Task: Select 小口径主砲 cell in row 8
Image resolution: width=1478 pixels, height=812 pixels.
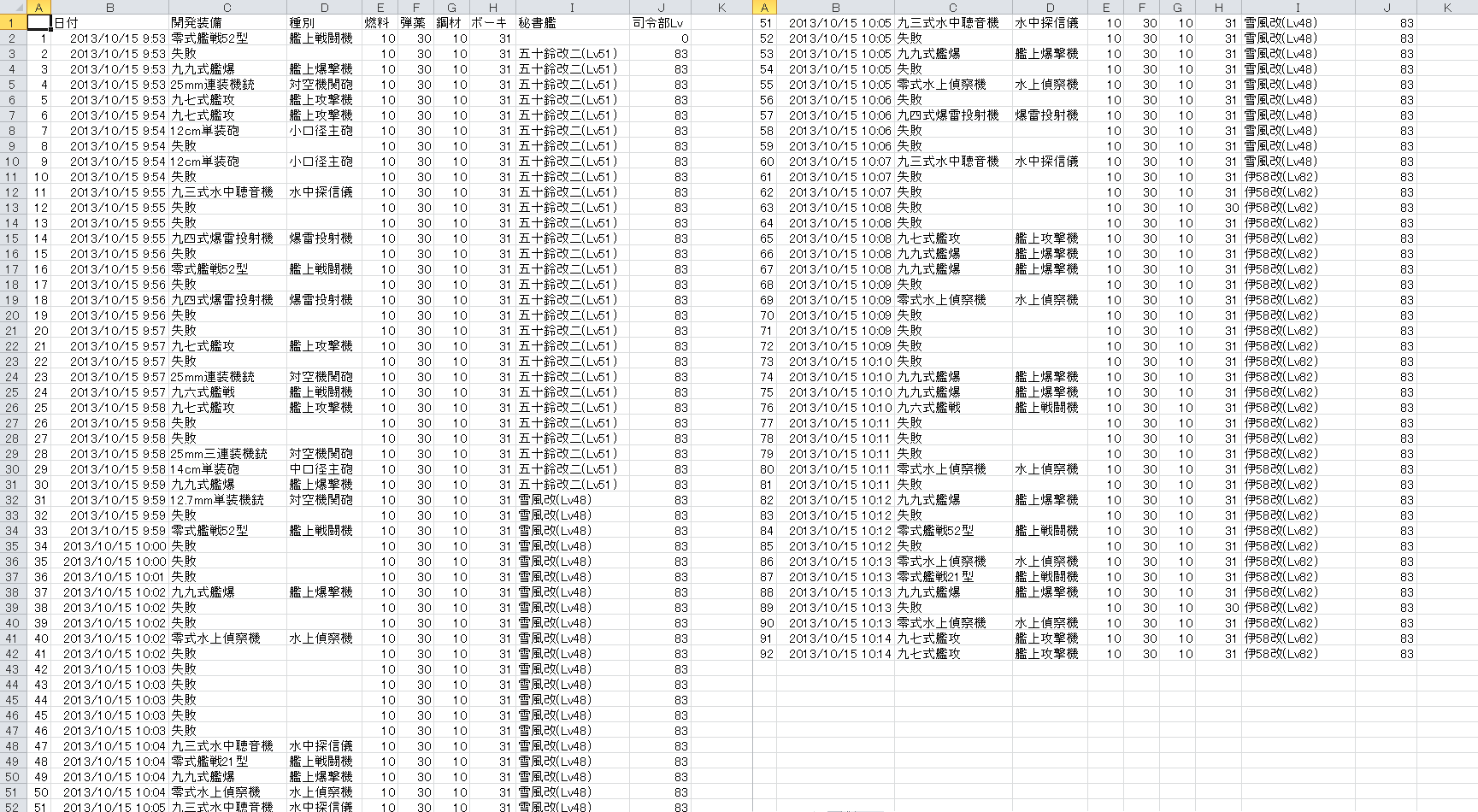Action: pyautogui.click(x=325, y=131)
